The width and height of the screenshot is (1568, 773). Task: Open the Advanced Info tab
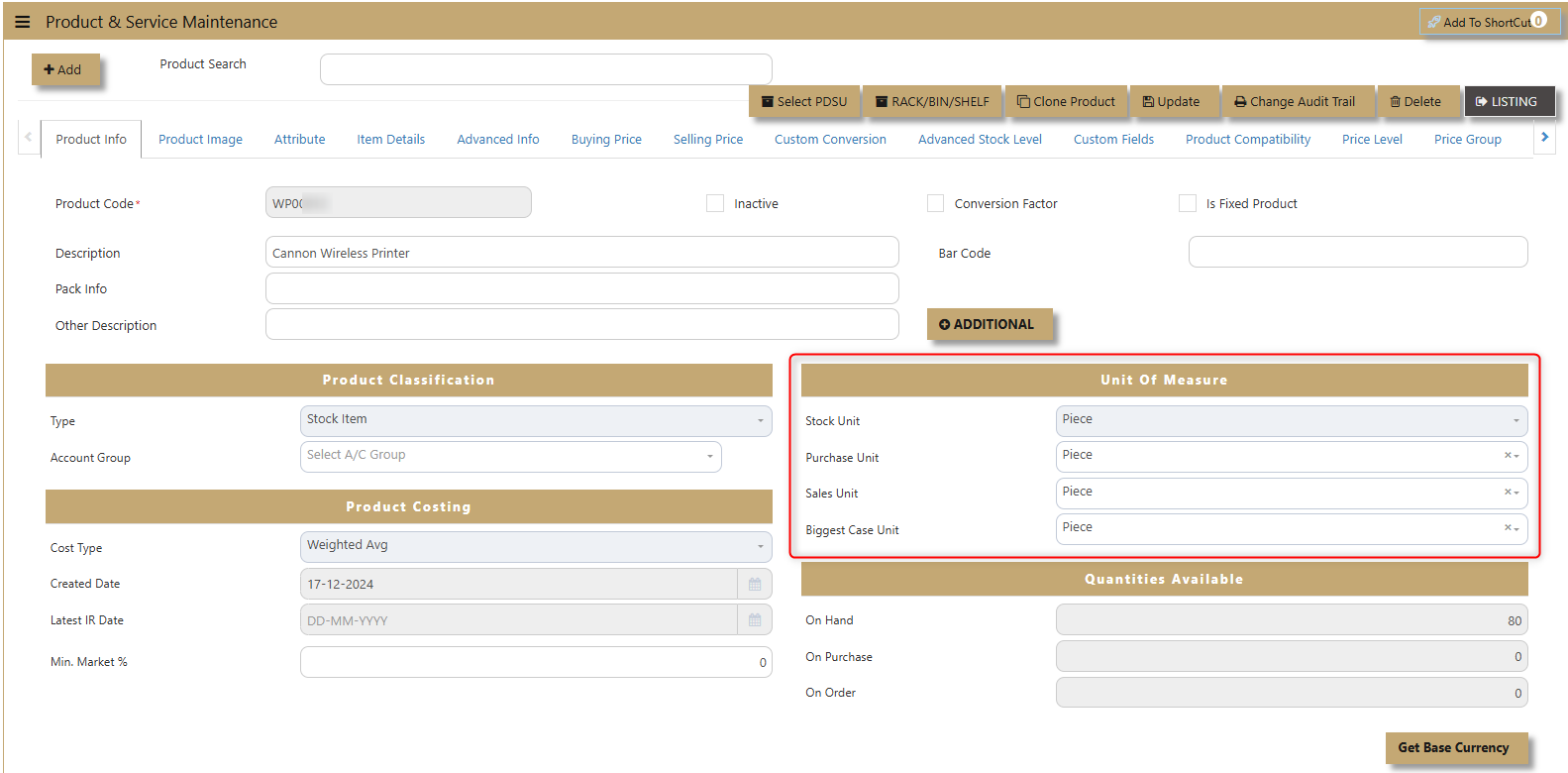498,139
